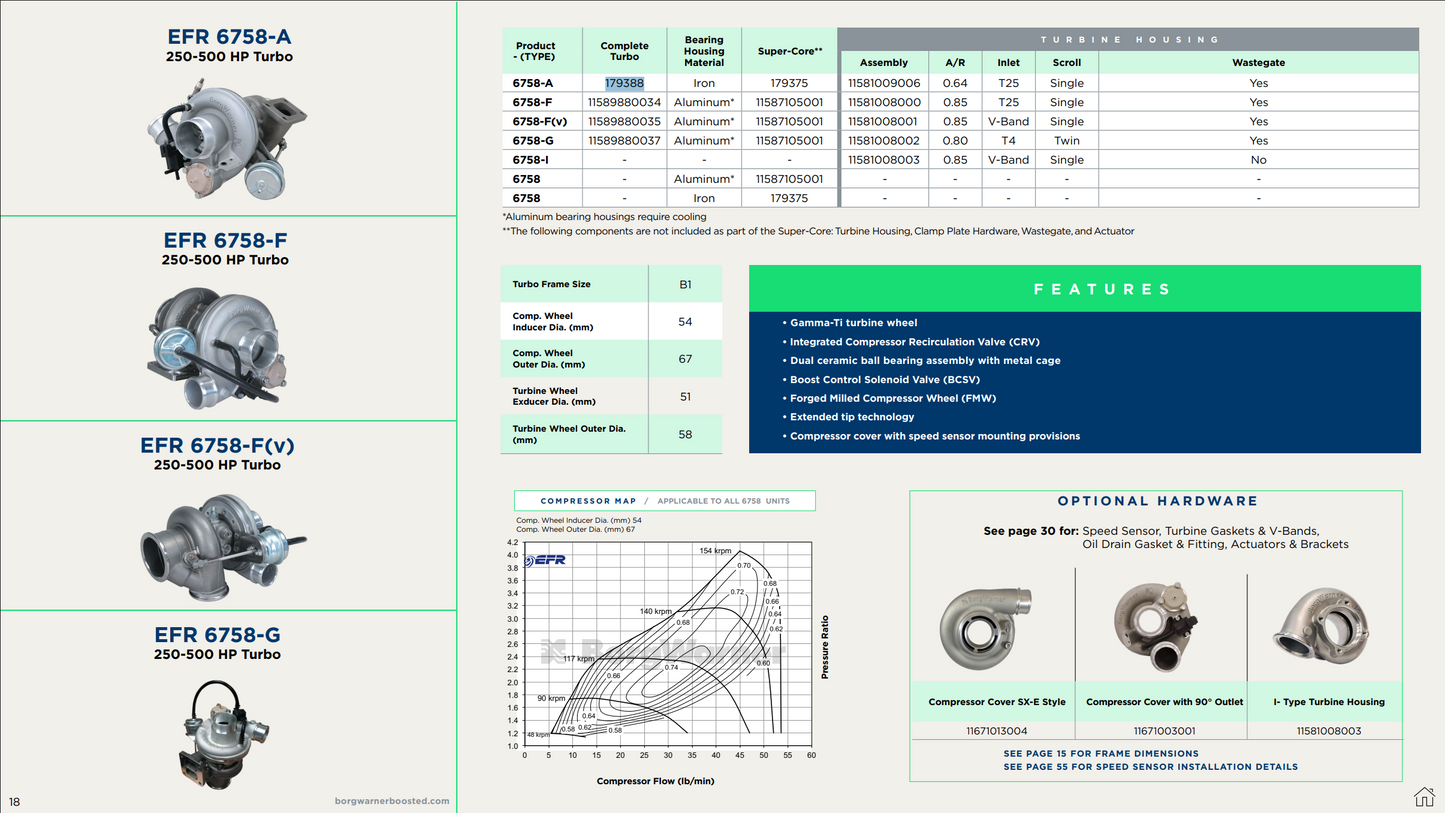
Task: Follow the 'See page 55 for speed sensor installation details' reference
Action: (x=1150, y=767)
